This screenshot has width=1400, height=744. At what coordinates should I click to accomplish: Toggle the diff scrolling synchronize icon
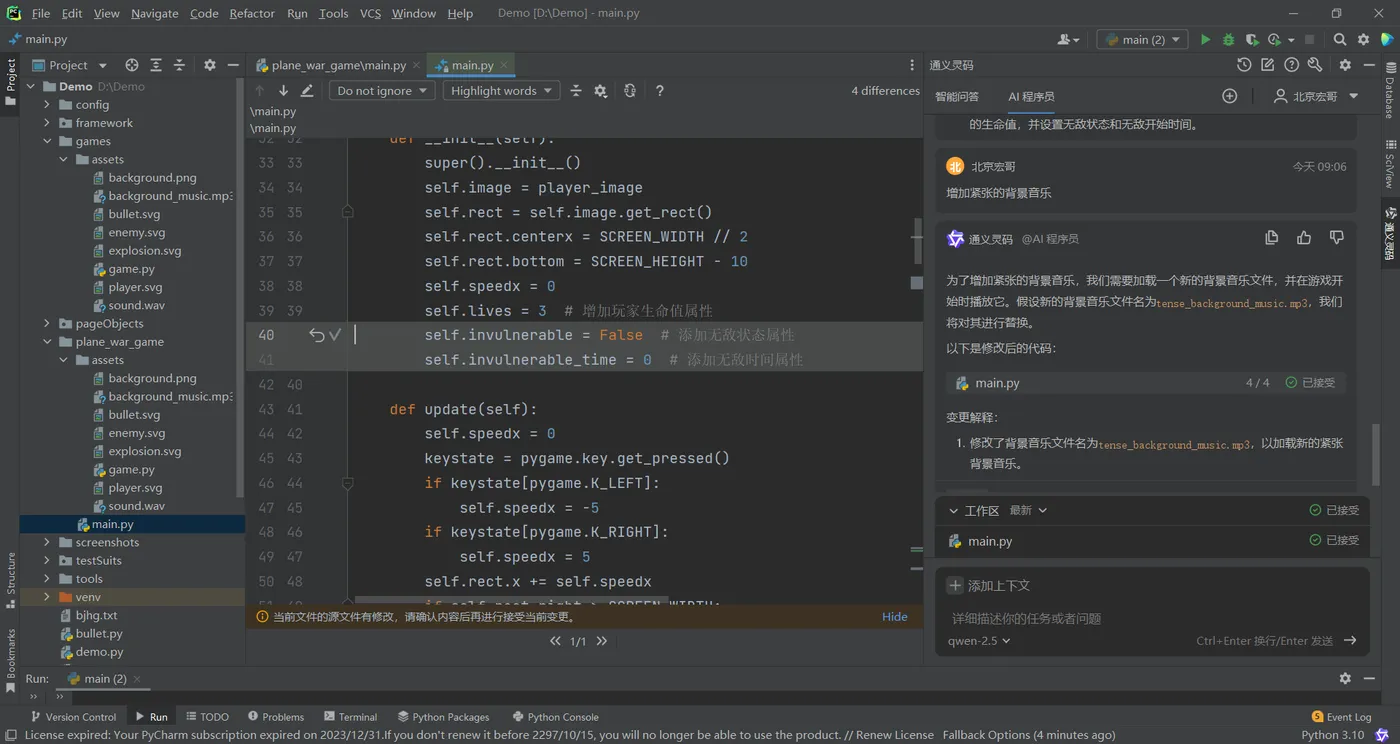pos(629,91)
